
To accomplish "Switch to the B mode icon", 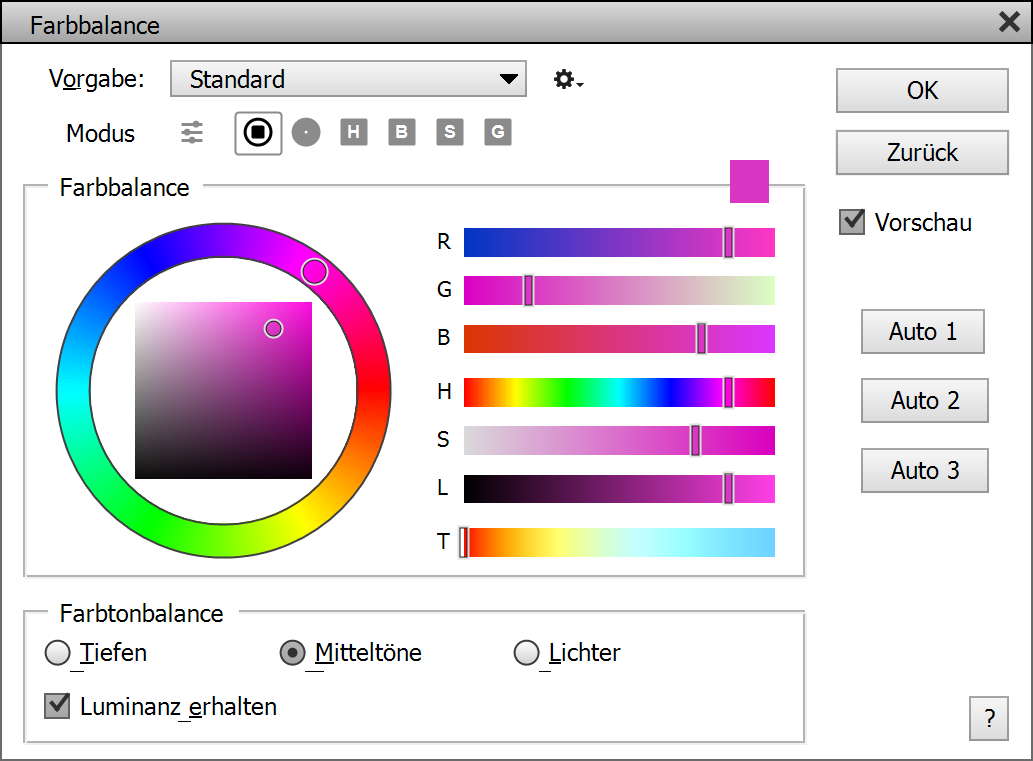I will coord(402,132).
